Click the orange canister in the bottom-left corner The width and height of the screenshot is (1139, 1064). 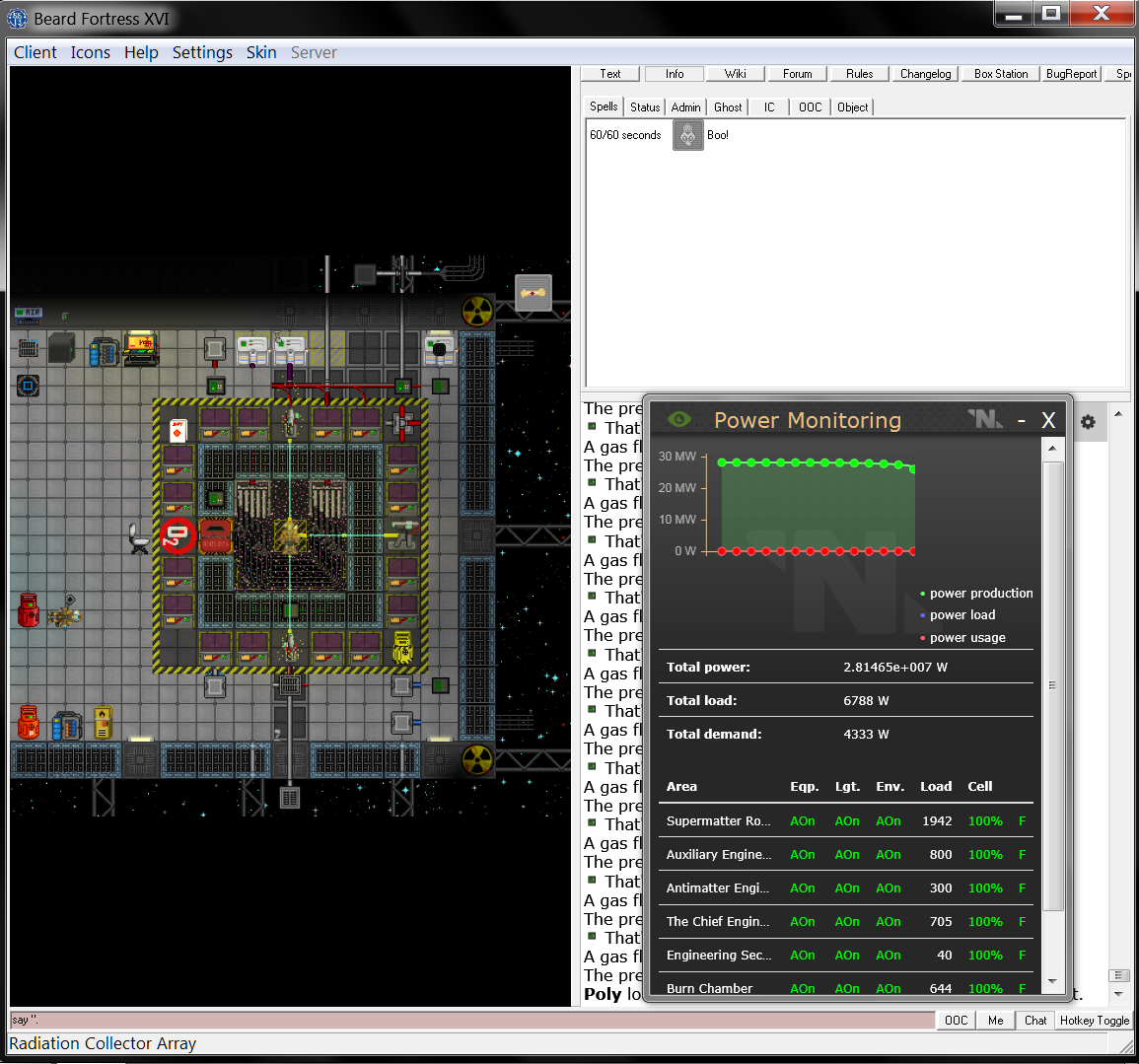point(29,723)
